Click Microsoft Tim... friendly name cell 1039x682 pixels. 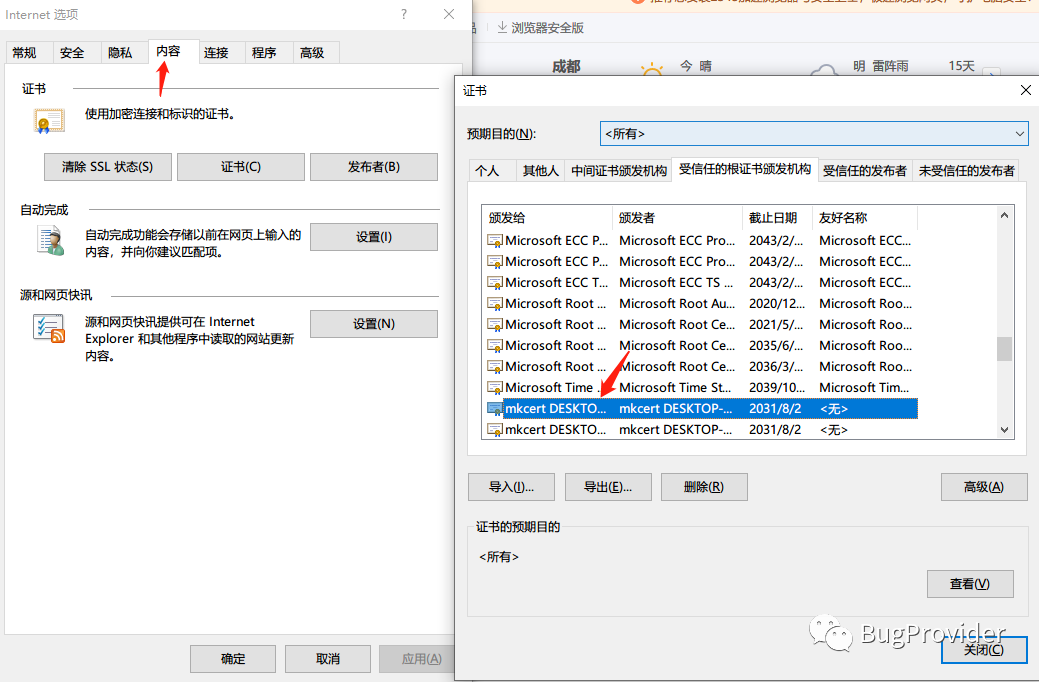coord(864,388)
